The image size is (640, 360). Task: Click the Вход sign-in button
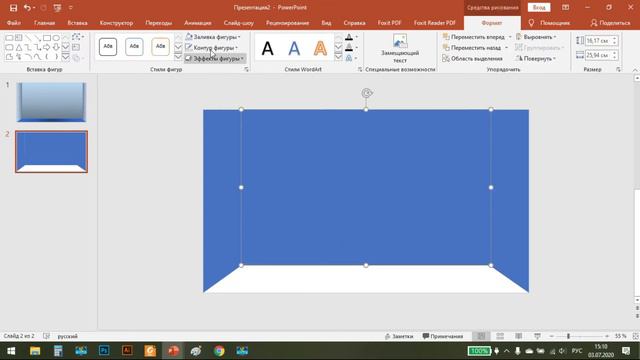pyautogui.click(x=539, y=7)
